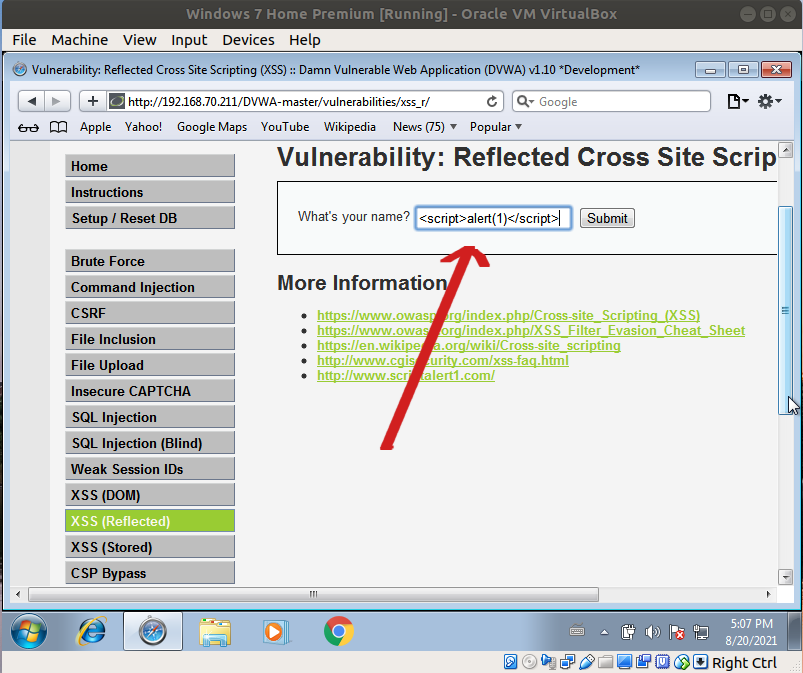
Task: Open the OWASP XSS Filter Evasion link
Action: [531, 330]
